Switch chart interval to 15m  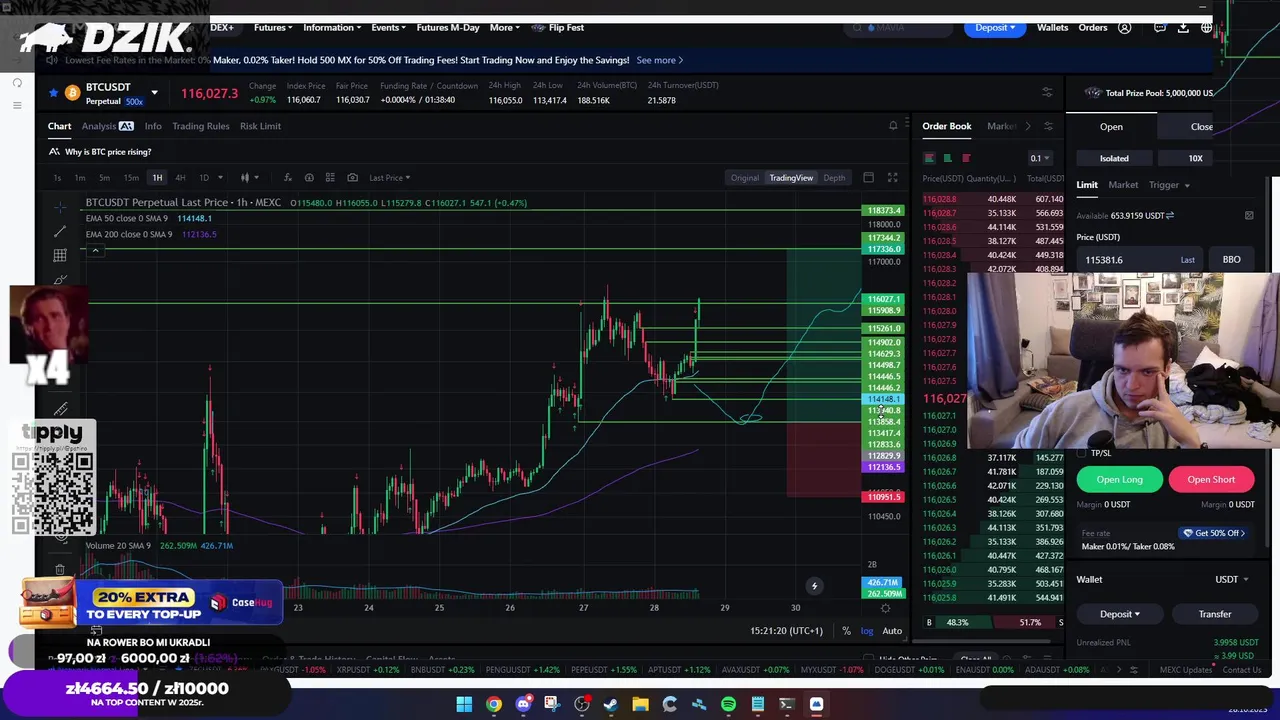(x=131, y=178)
